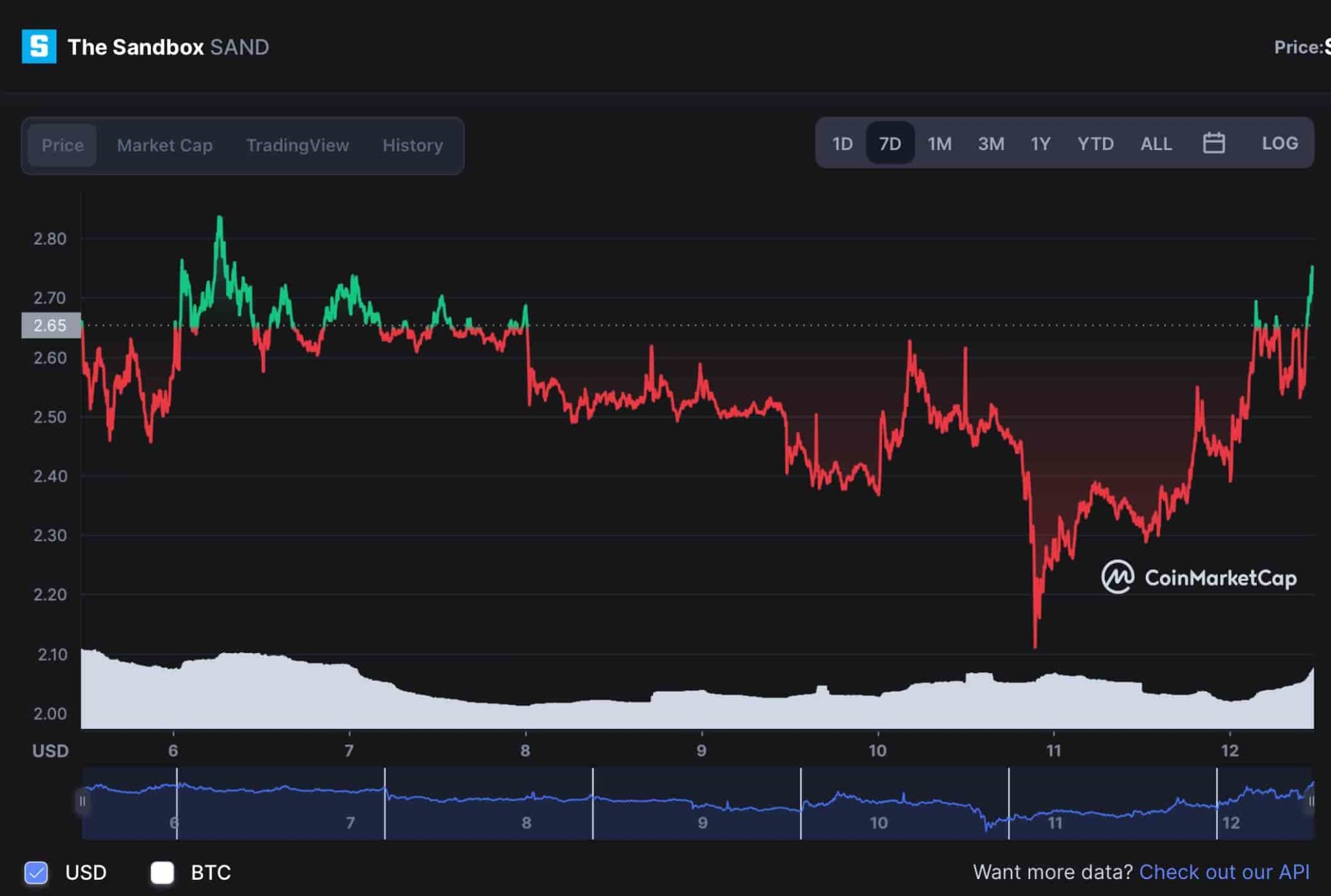Enable the BTC currency checkbox
Image resolution: width=1331 pixels, height=896 pixels.
click(162, 872)
